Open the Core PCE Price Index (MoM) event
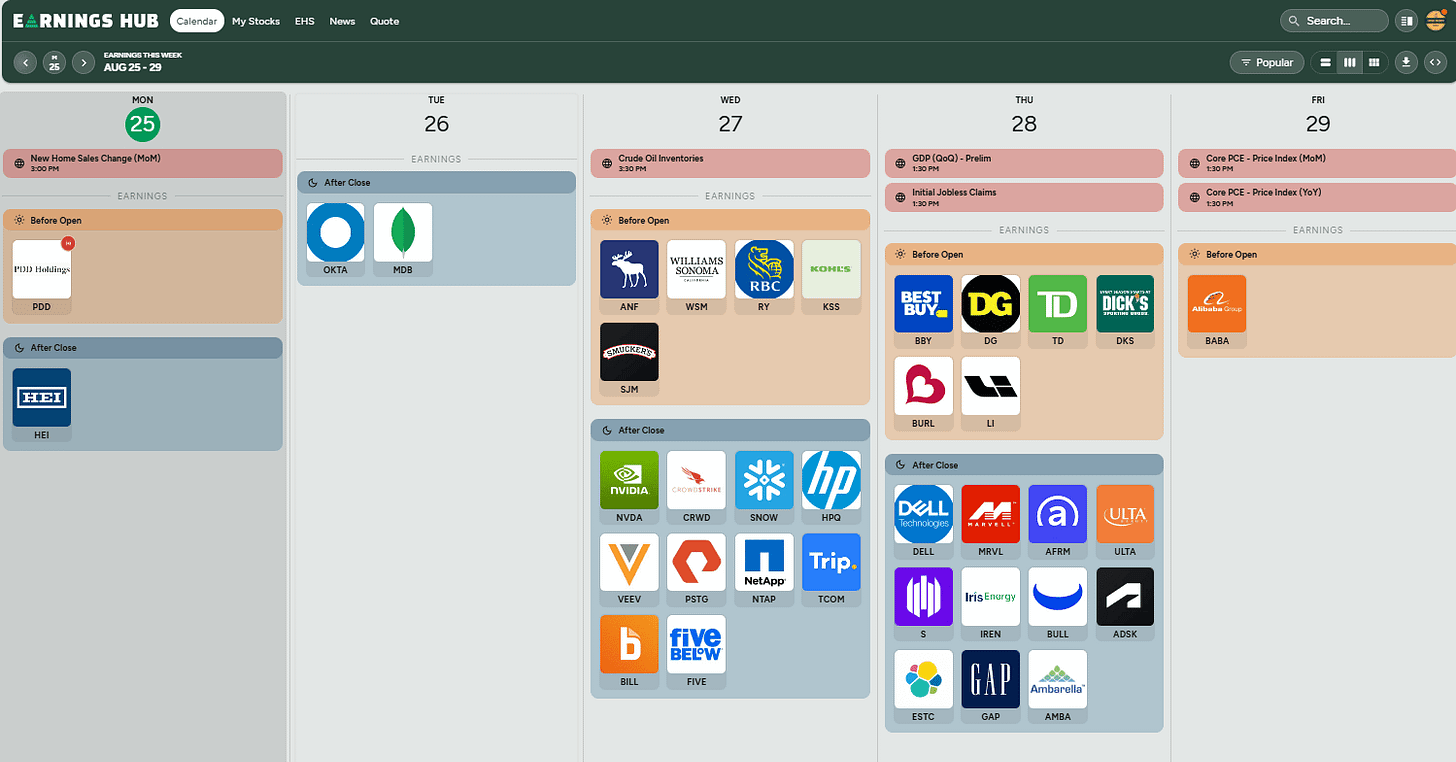The height and width of the screenshot is (762, 1456). (1317, 163)
